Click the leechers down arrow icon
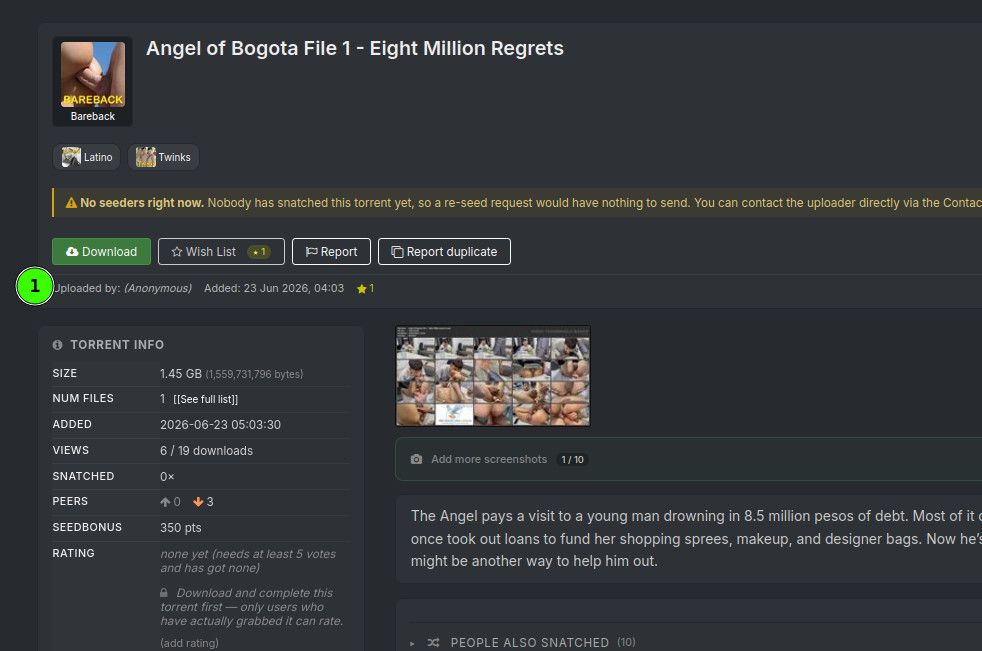 click(x=198, y=502)
